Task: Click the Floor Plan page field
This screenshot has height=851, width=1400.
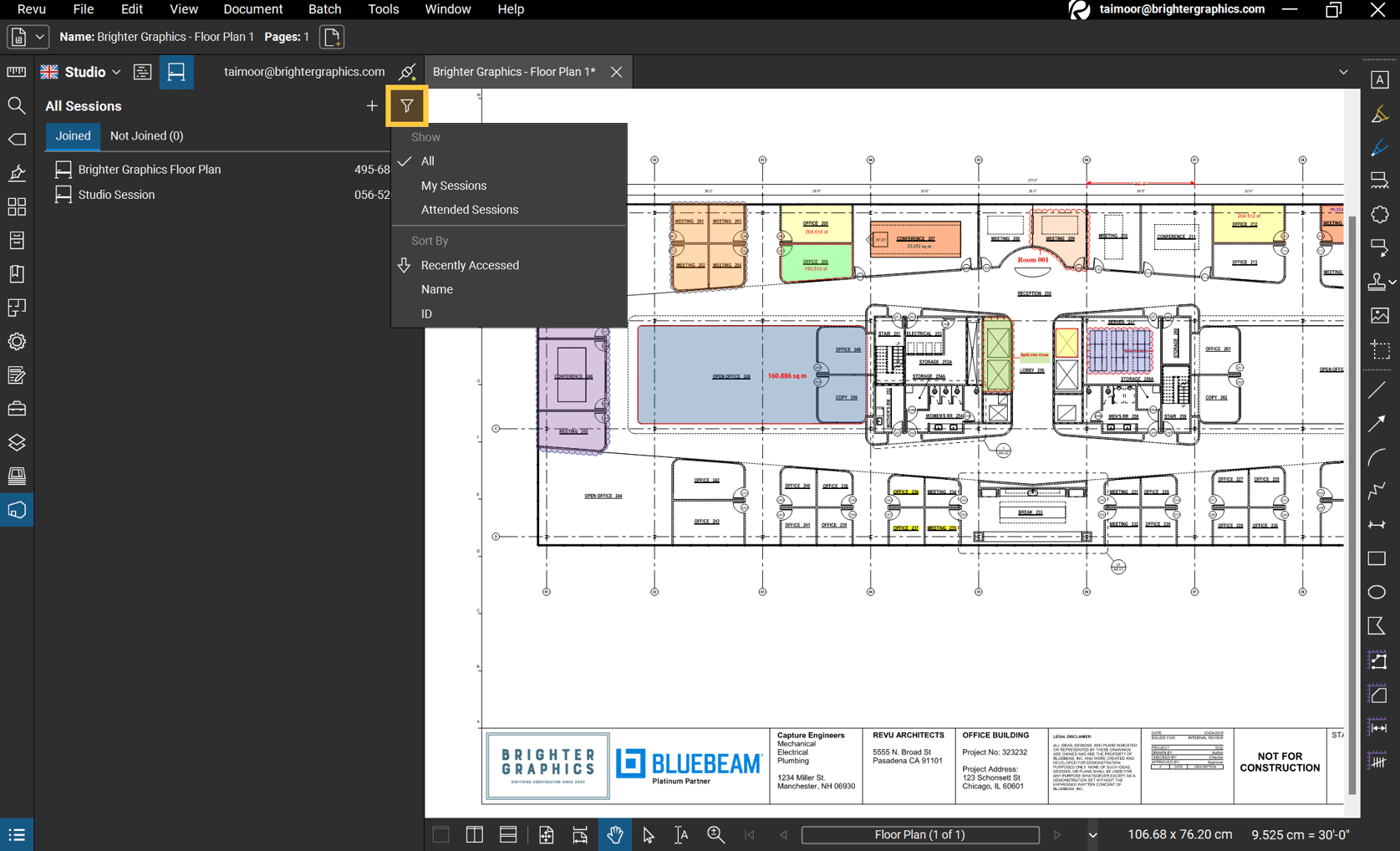Action: coord(919,834)
